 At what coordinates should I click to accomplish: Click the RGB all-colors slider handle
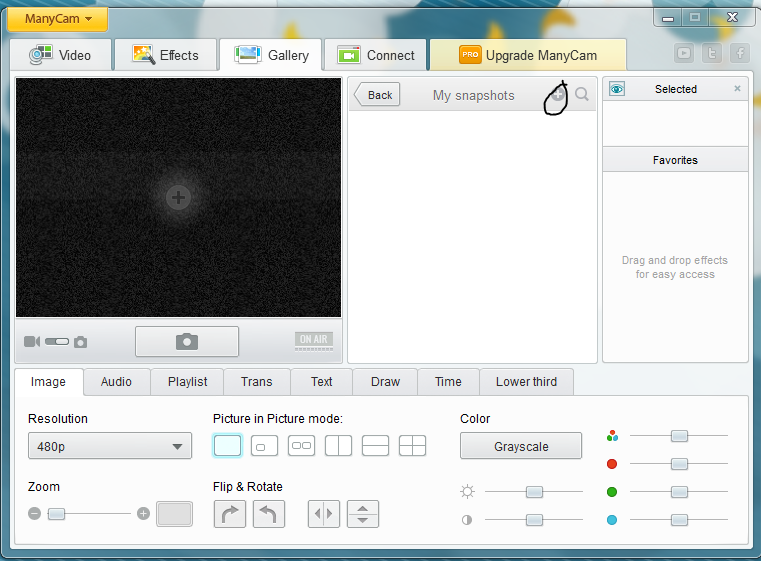click(679, 436)
